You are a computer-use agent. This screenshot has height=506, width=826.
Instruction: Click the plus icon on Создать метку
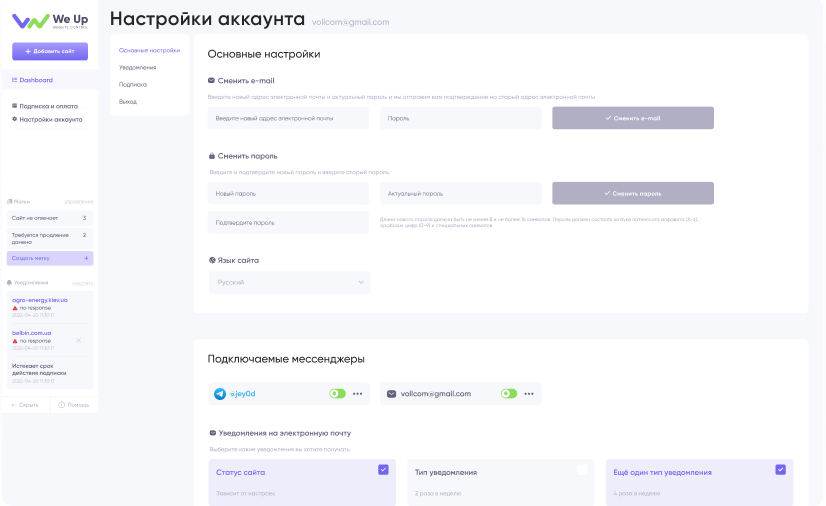pyautogui.click(x=86, y=258)
